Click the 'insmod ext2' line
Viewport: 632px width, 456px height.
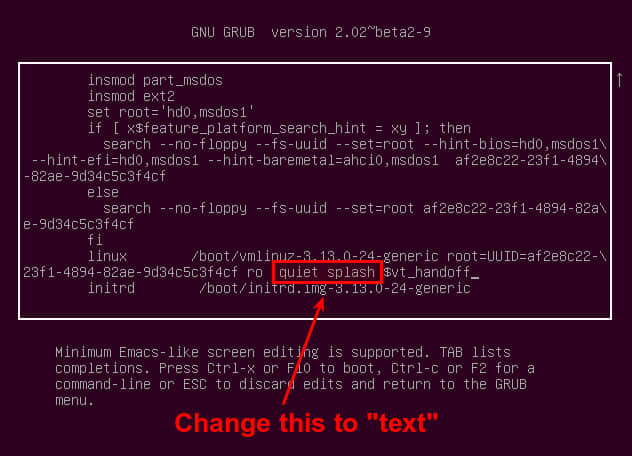(x=131, y=96)
